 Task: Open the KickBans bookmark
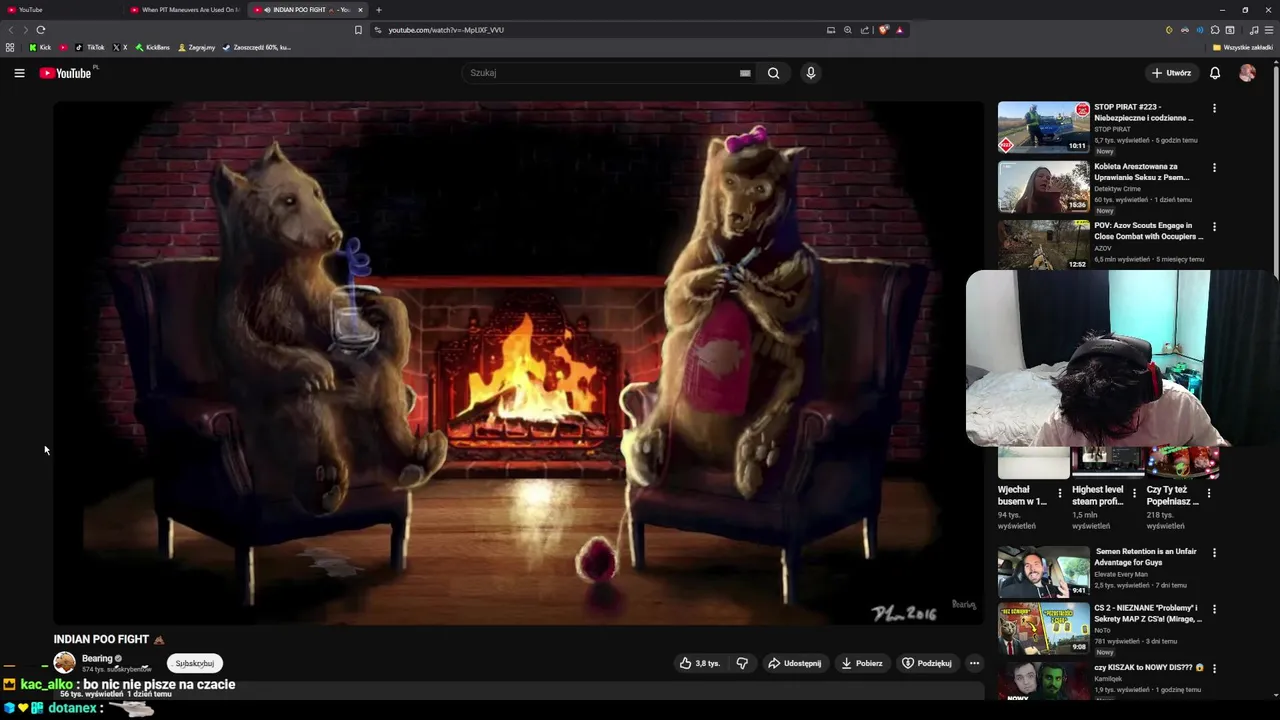(x=152, y=47)
